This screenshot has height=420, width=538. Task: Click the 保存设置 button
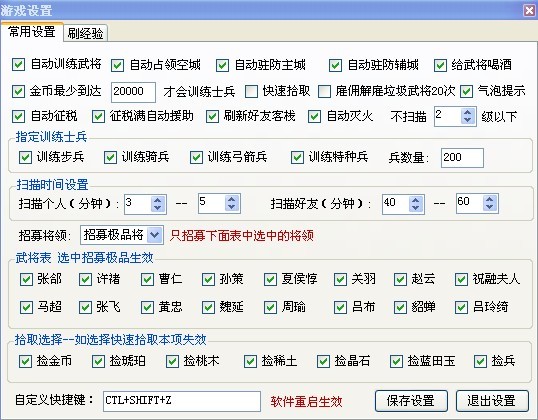(x=411, y=400)
